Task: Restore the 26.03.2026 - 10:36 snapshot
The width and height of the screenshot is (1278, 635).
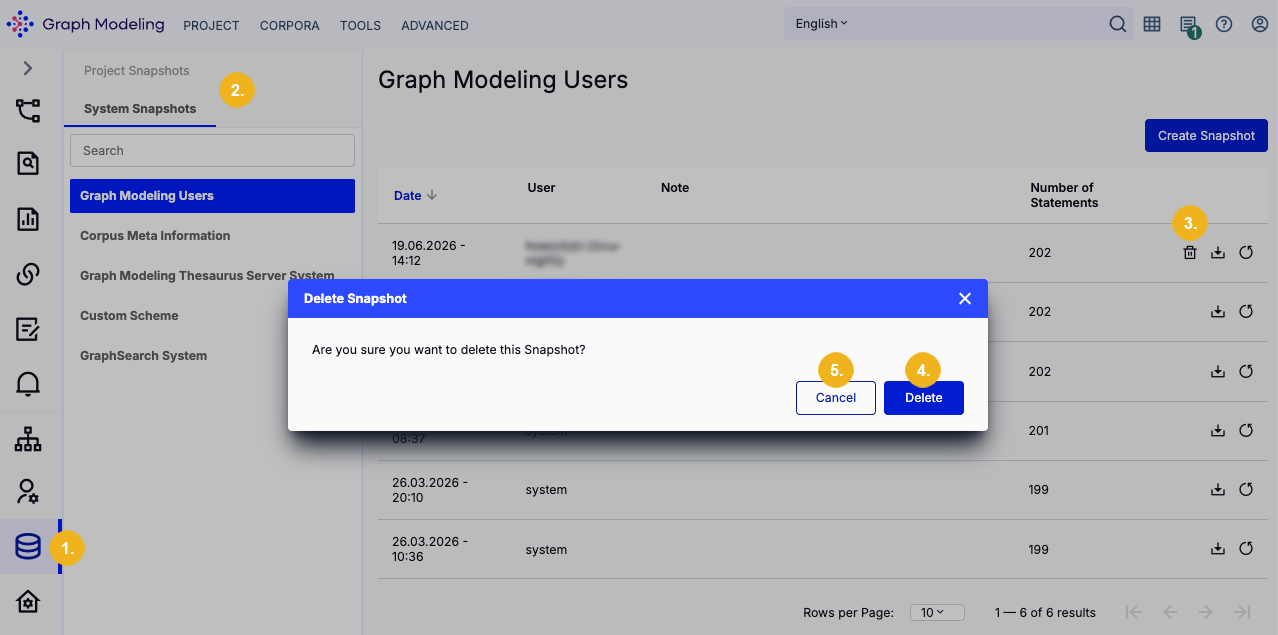Action: [1246, 549]
